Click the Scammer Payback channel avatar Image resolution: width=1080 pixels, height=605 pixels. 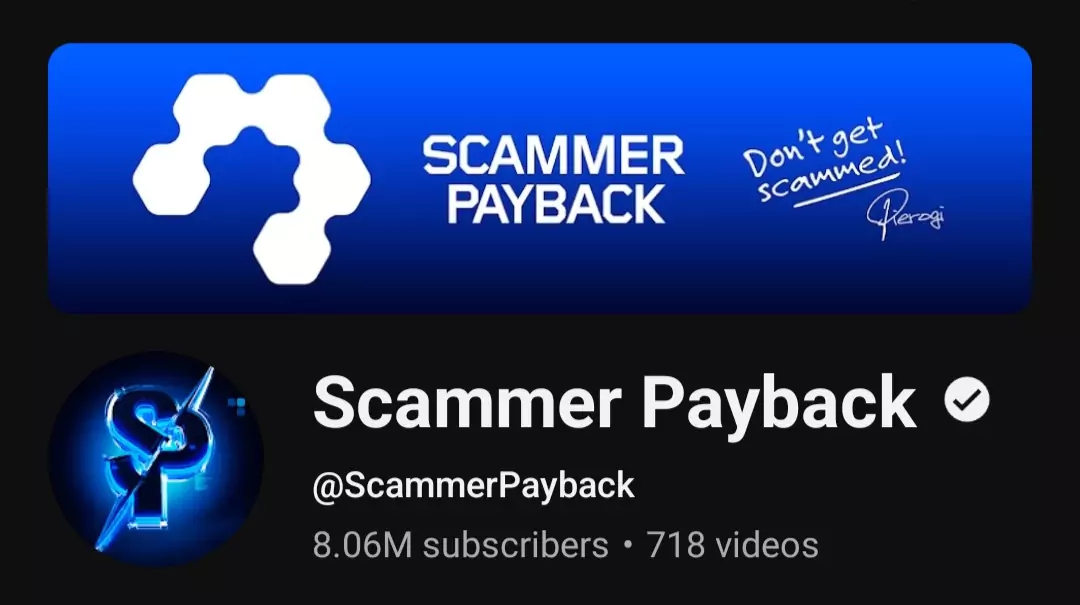pyautogui.click(x=156, y=458)
